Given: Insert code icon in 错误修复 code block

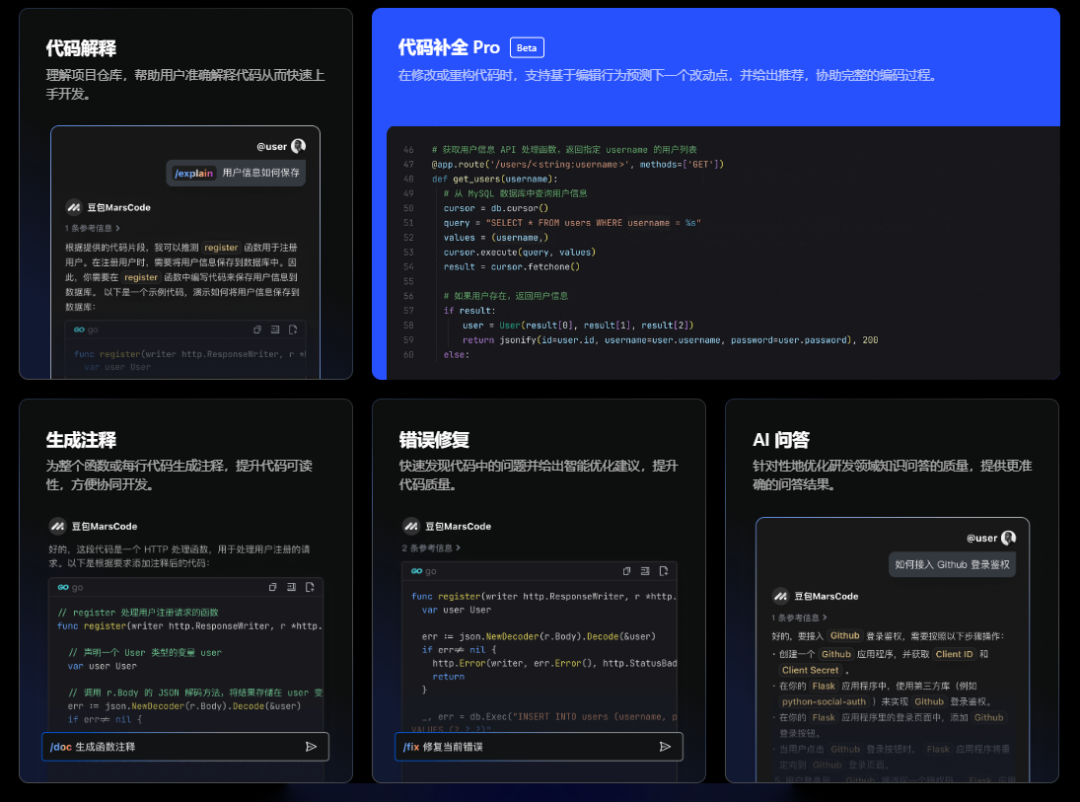Looking at the screenshot, I should 645,570.
